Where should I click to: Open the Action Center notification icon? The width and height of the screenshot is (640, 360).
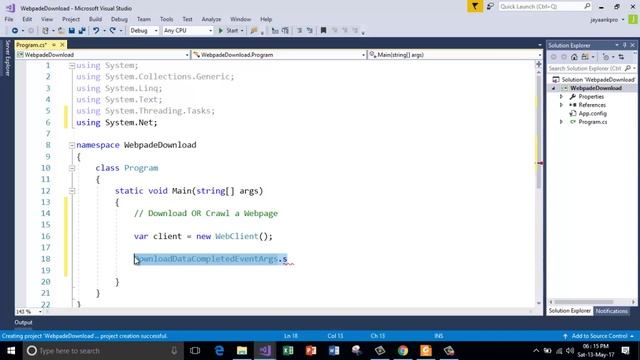pyautogui.click(x=625, y=351)
